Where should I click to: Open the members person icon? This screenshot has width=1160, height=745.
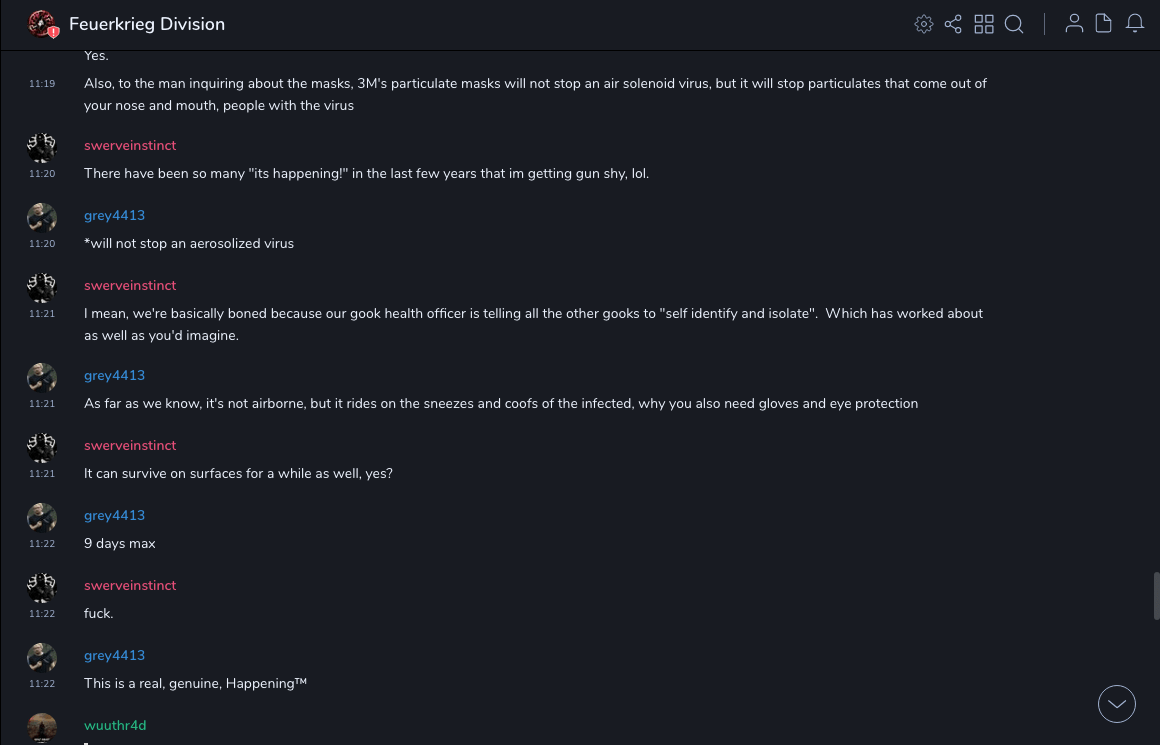(1074, 24)
